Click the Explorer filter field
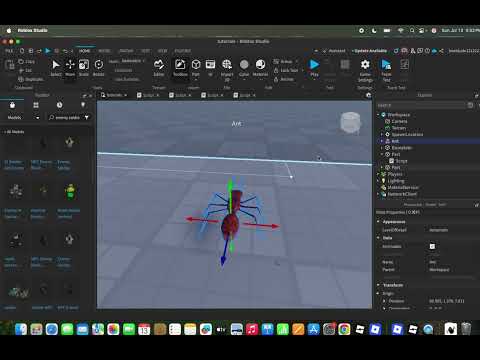Screen dimensions: 480x360 pos(421,105)
